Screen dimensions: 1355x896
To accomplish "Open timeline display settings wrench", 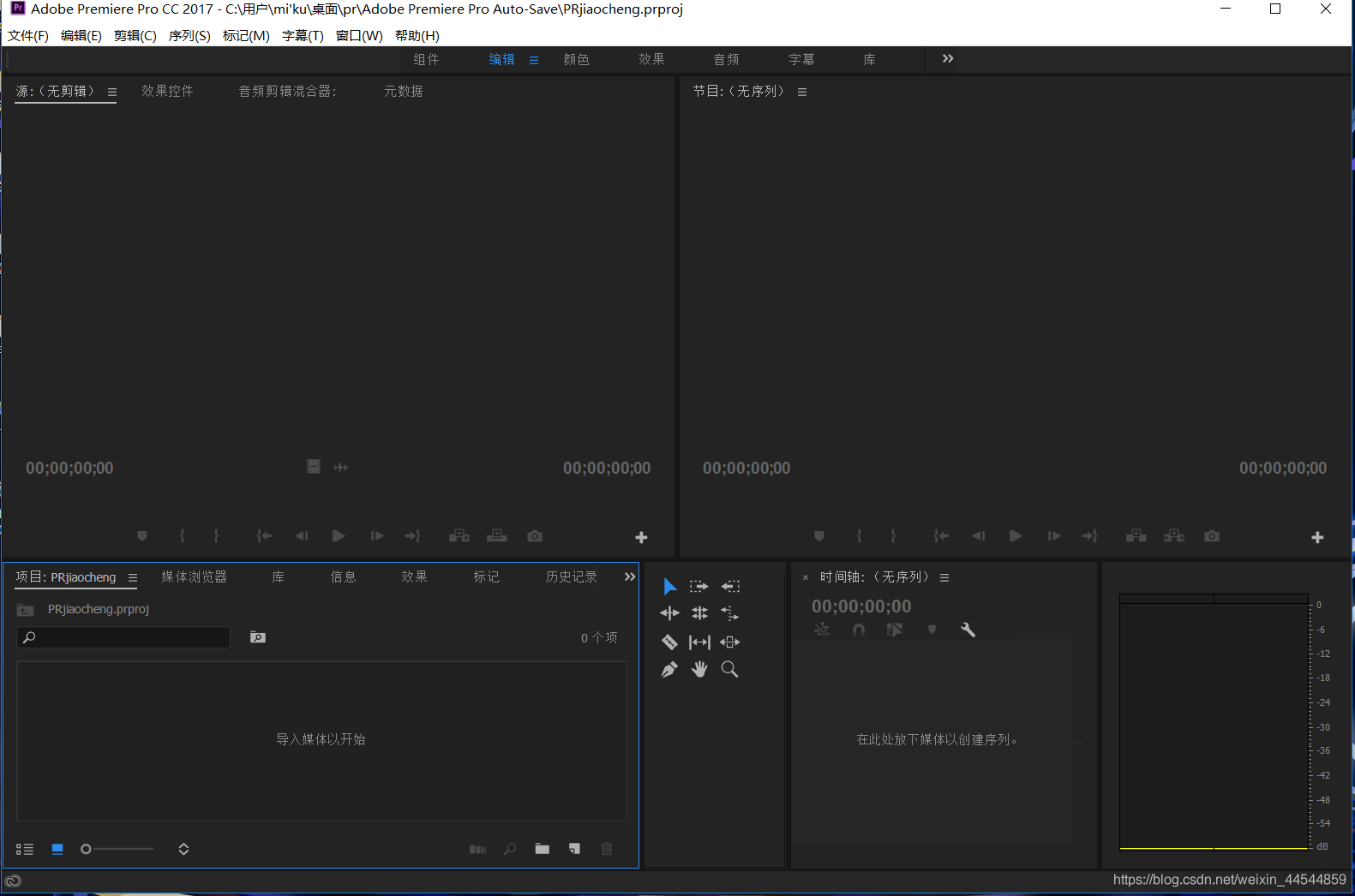I will coord(968,630).
